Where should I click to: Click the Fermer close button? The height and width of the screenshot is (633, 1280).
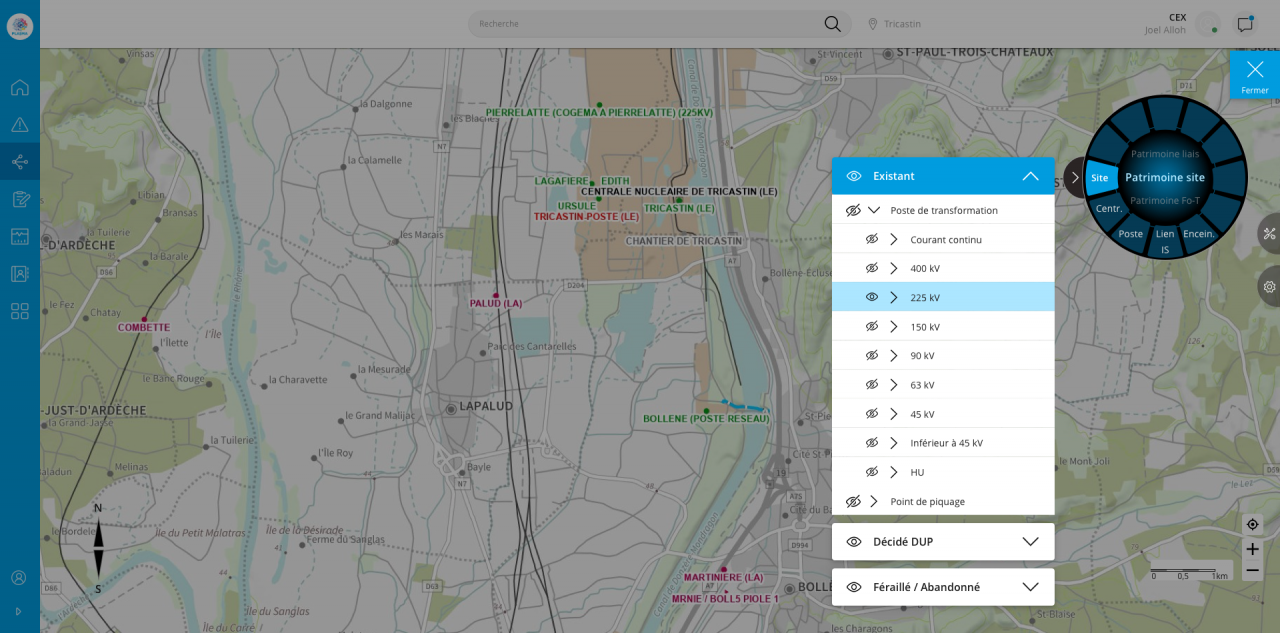[1254, 75]
